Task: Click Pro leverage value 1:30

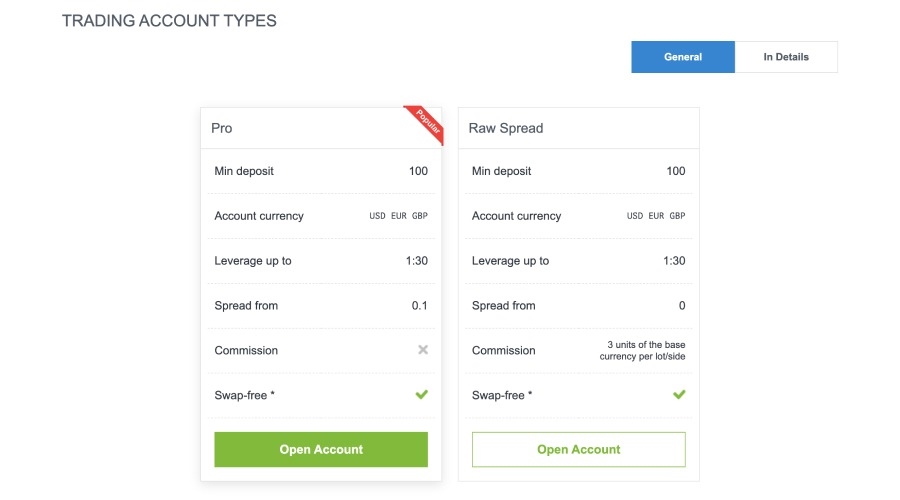Action: 418,261
